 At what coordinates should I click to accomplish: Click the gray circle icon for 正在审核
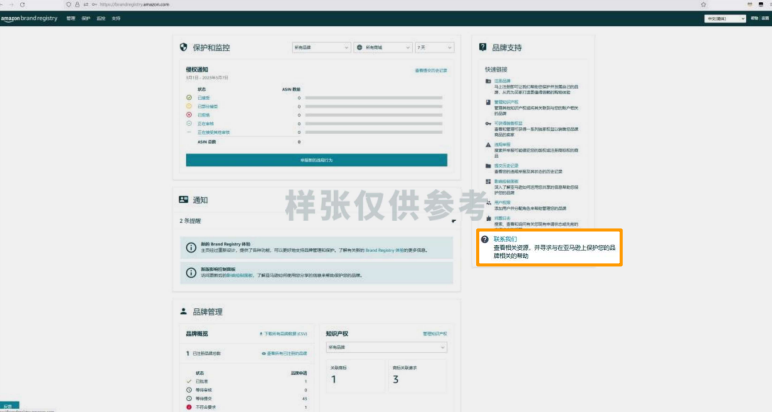tap(189, 123)
